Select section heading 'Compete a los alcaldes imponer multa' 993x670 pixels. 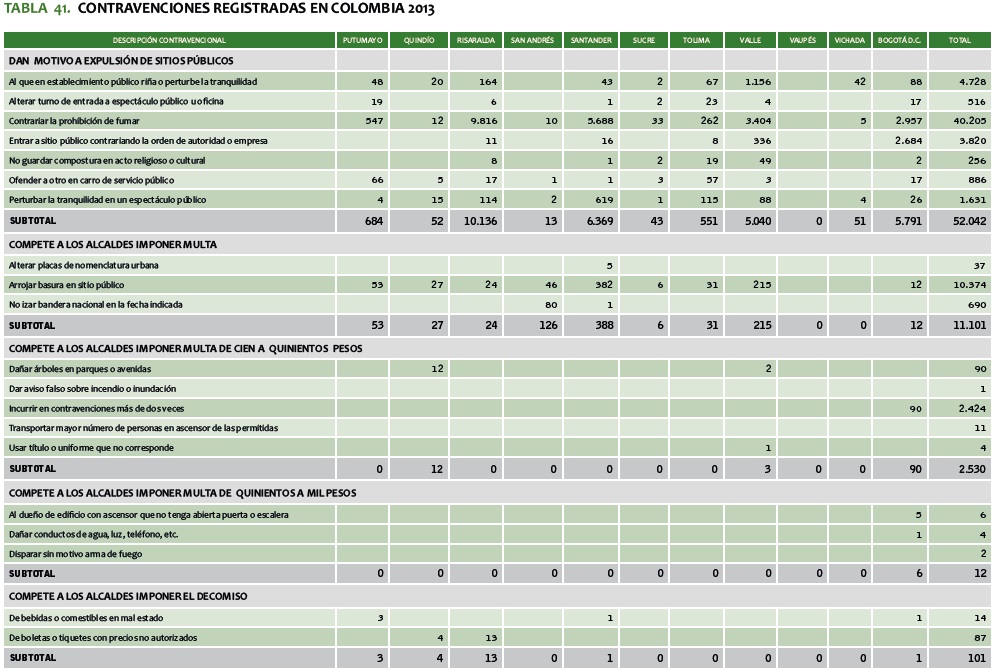pyautogui.click(x=112, y=243)
